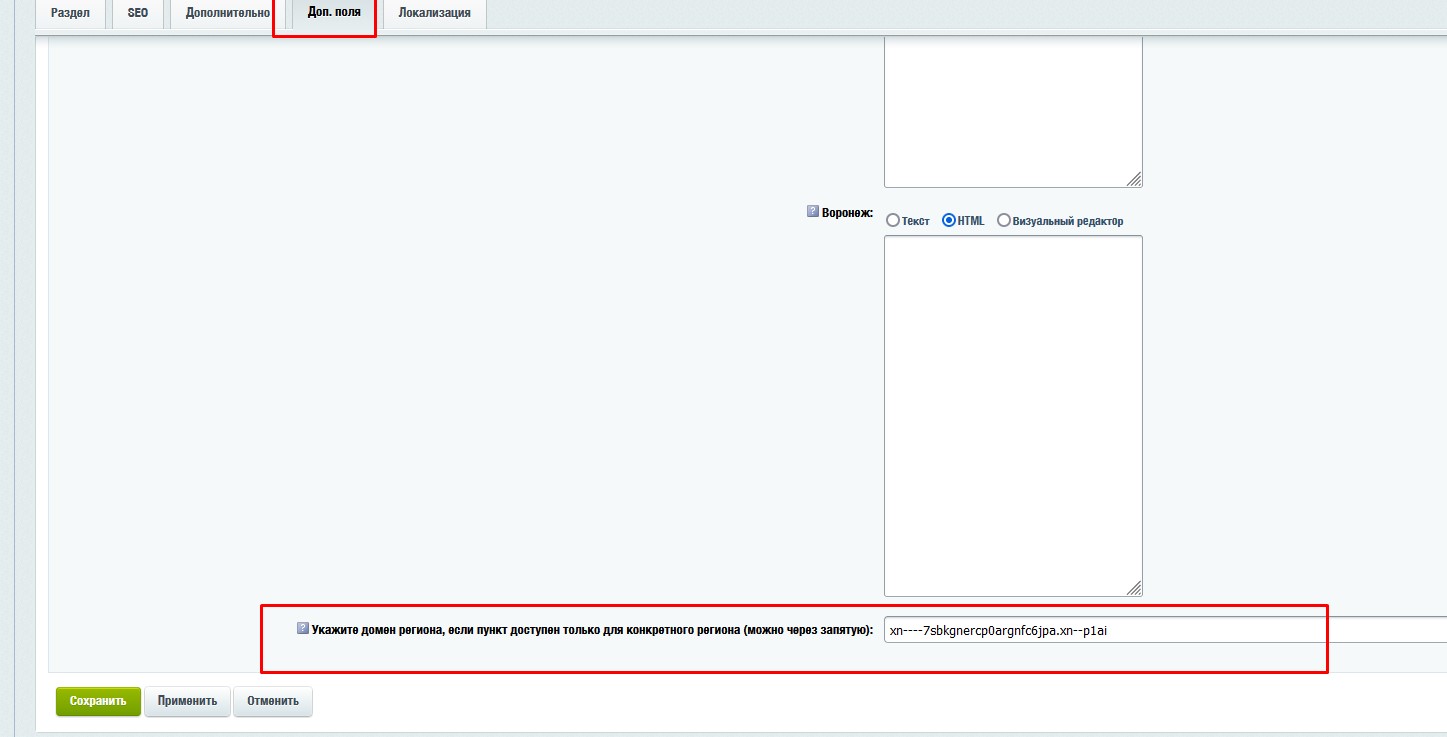The image size is (1447, 737).
Task: Click the Воронеж field label
Action: [847, 213]
